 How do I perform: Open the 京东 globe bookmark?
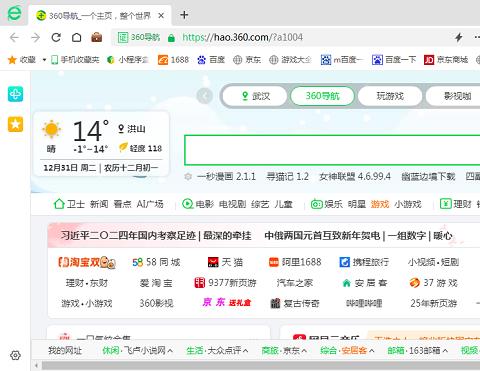[247, 60]
